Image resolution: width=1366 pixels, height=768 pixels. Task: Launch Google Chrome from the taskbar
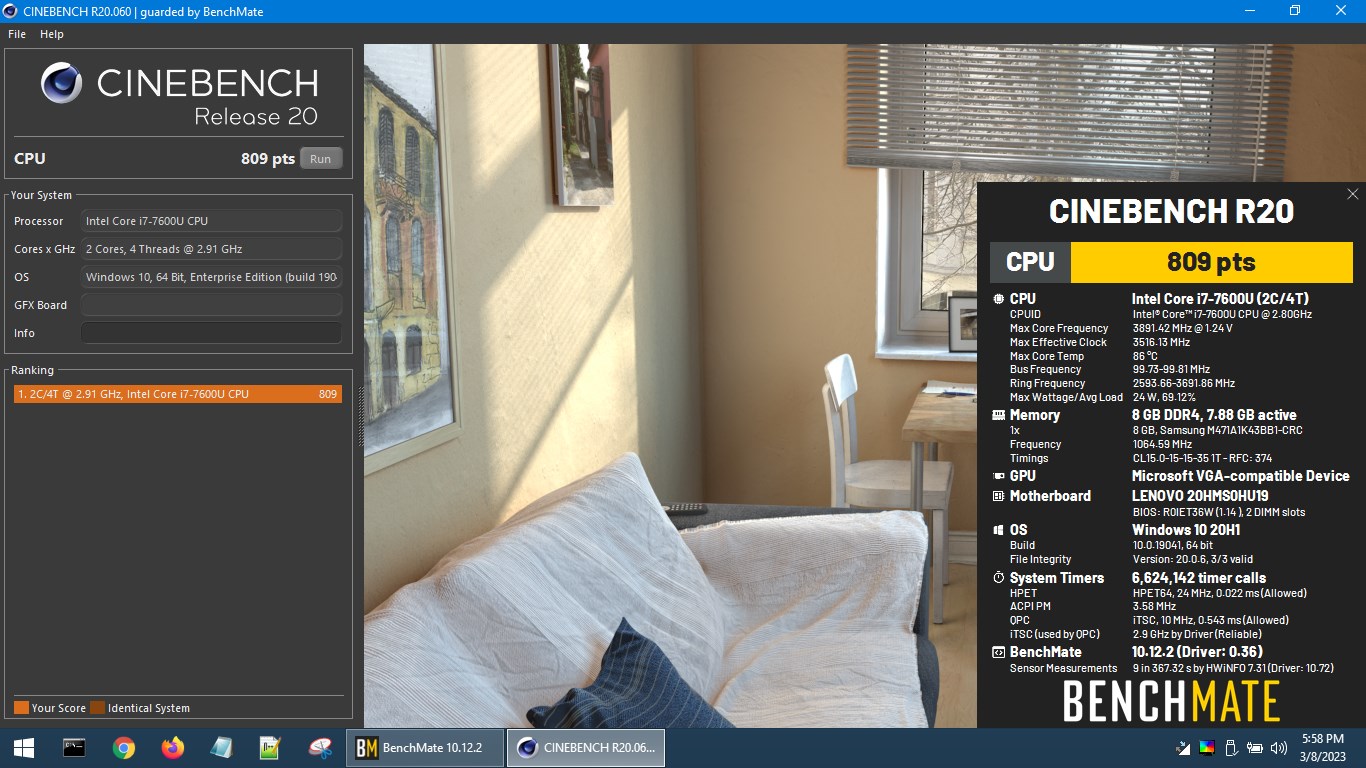point(124,748)
